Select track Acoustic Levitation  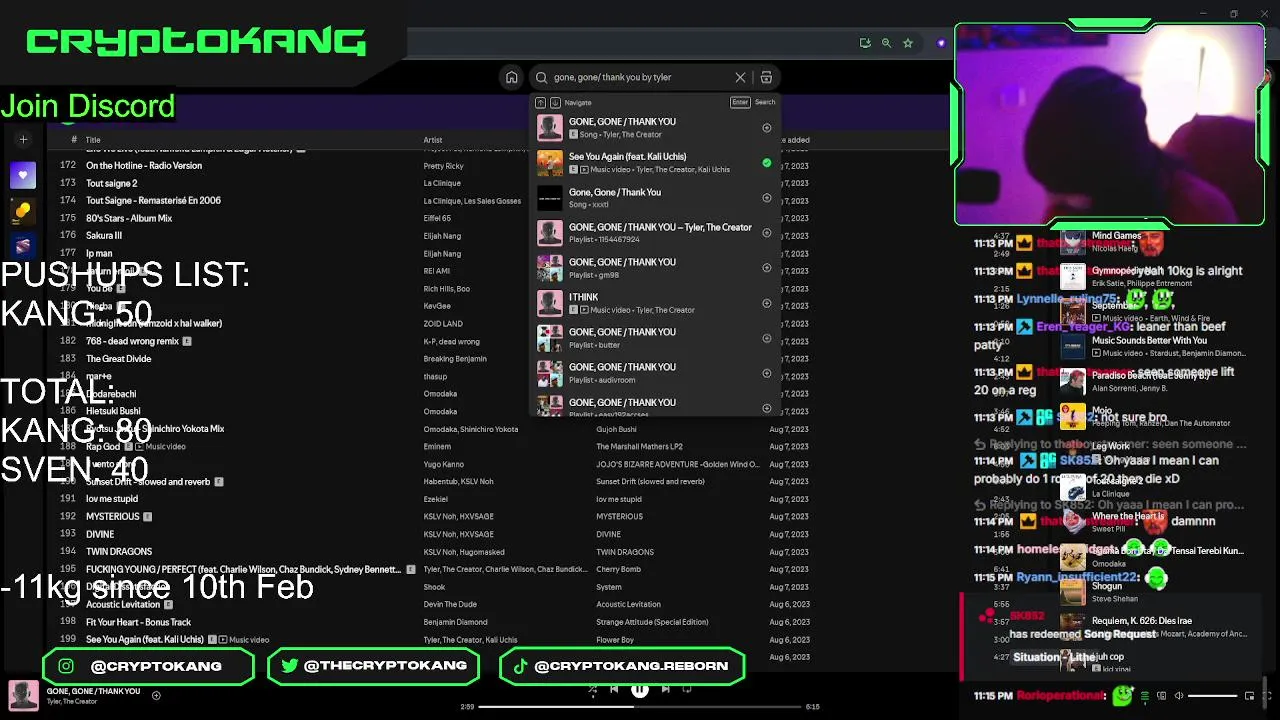click(x=123, y=605)
